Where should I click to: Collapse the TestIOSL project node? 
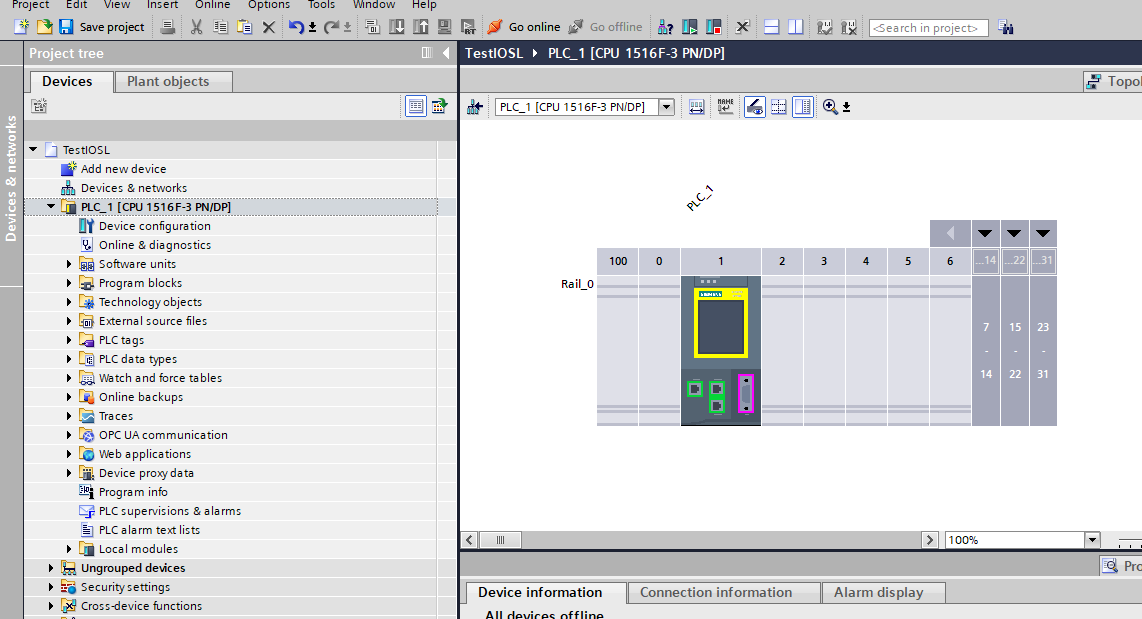(33, 149)
